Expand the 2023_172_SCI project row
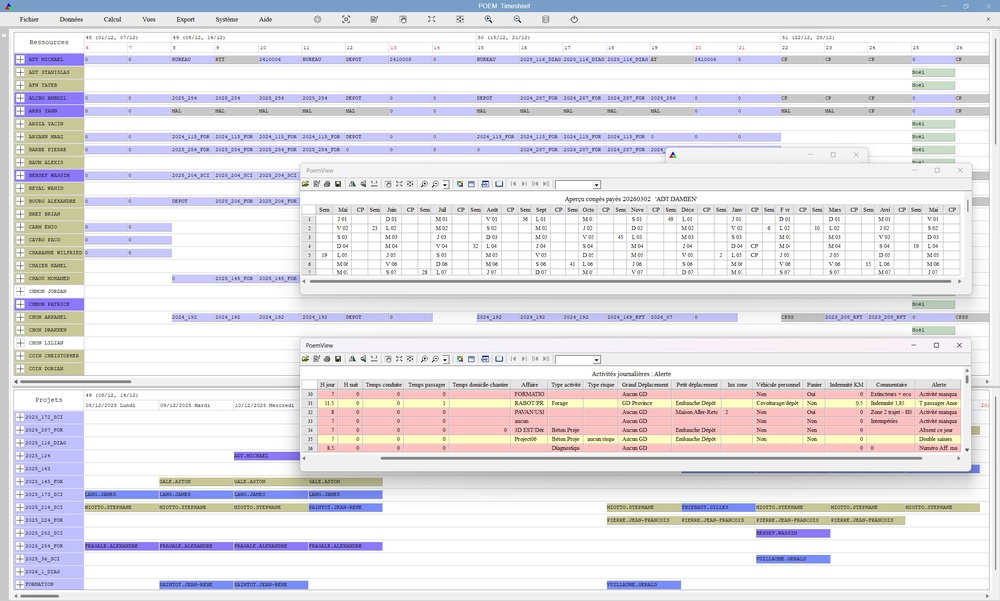The height and width of the screenshot is (601, 1000). tap(20, 417)
